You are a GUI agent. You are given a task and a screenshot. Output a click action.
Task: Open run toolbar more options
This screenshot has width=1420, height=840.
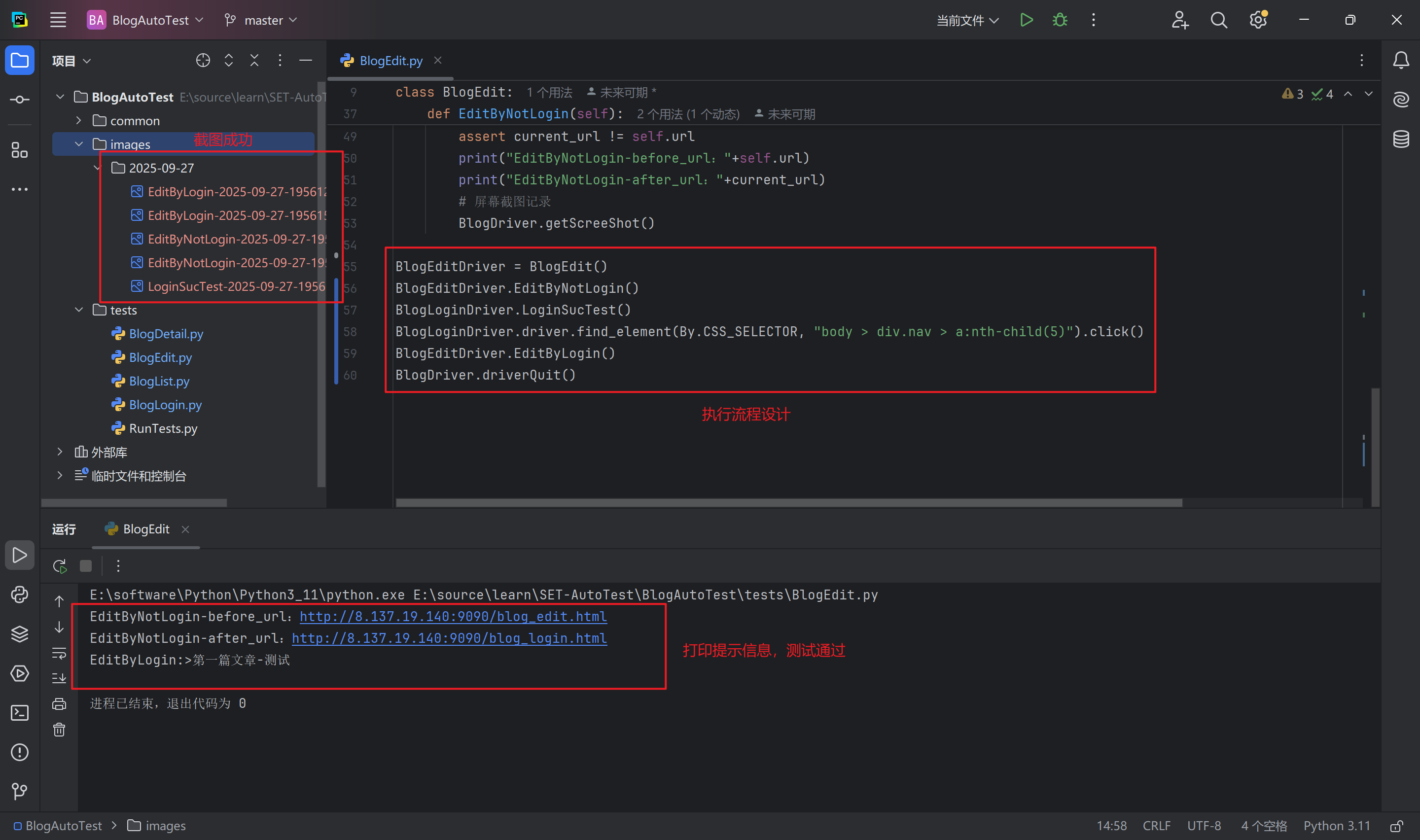tap(118, 565)
